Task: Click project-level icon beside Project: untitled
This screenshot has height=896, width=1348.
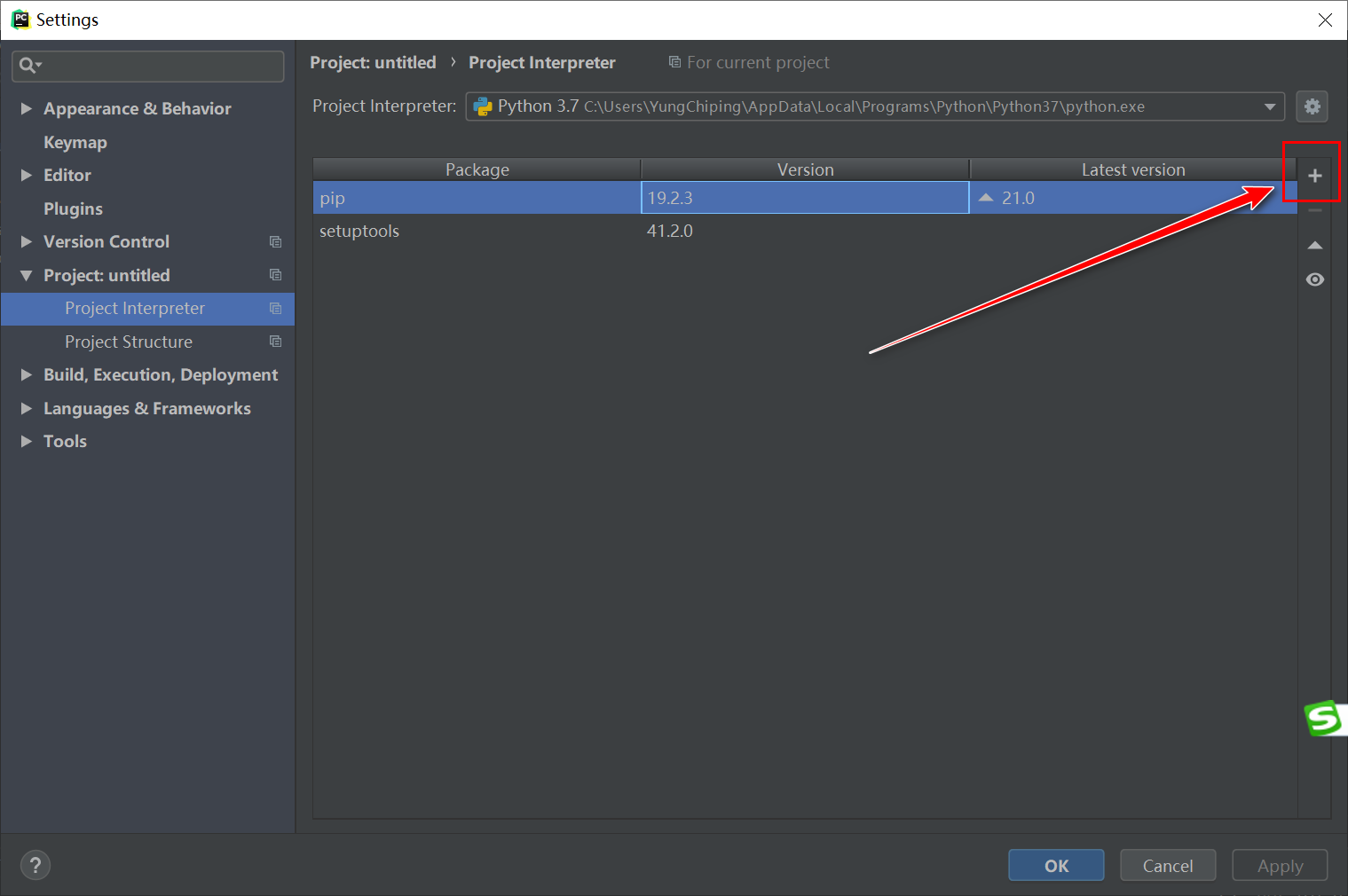Action: coord(275,275)
